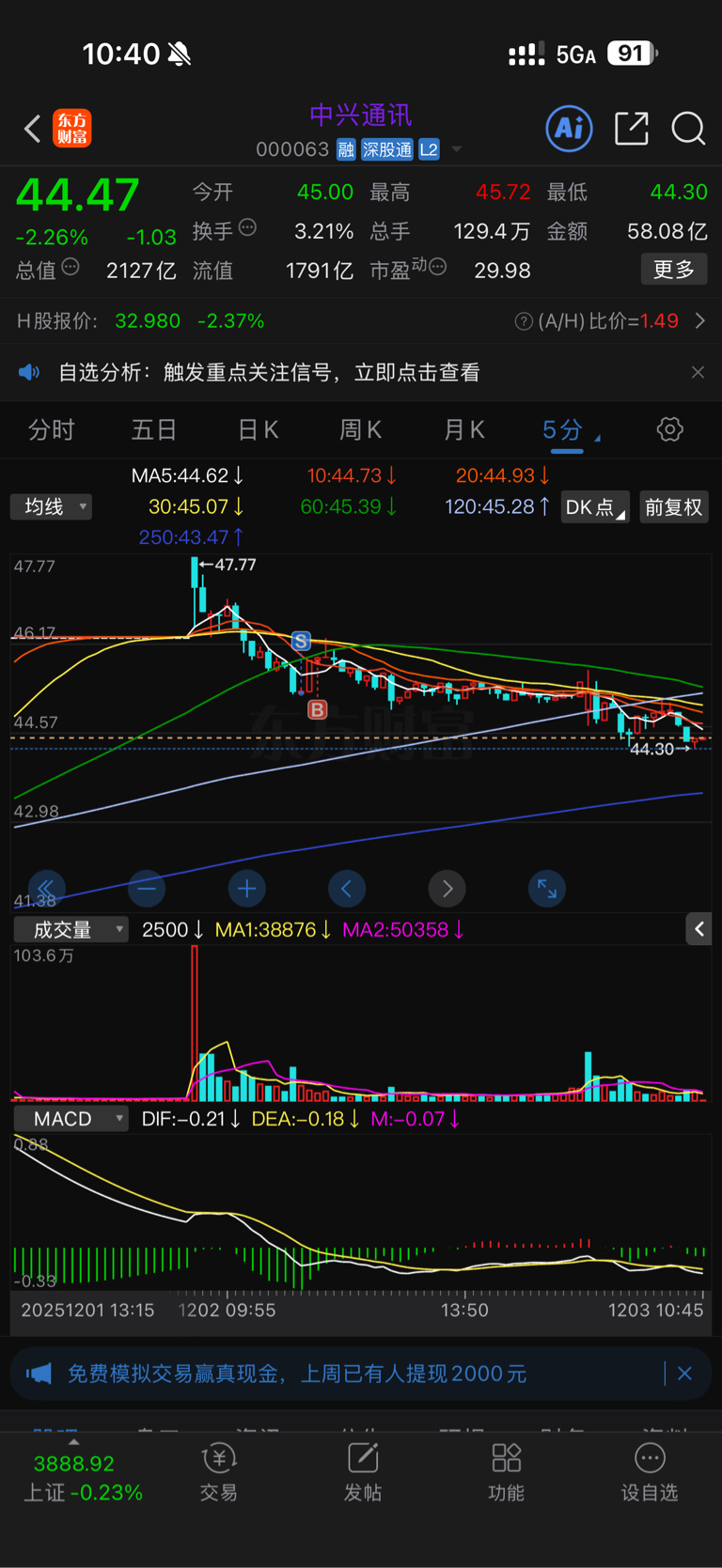Screen dimensions: 722x1568
Task: Close the 模拟交易 promo banner
Action: click(x=684, y=1374)
